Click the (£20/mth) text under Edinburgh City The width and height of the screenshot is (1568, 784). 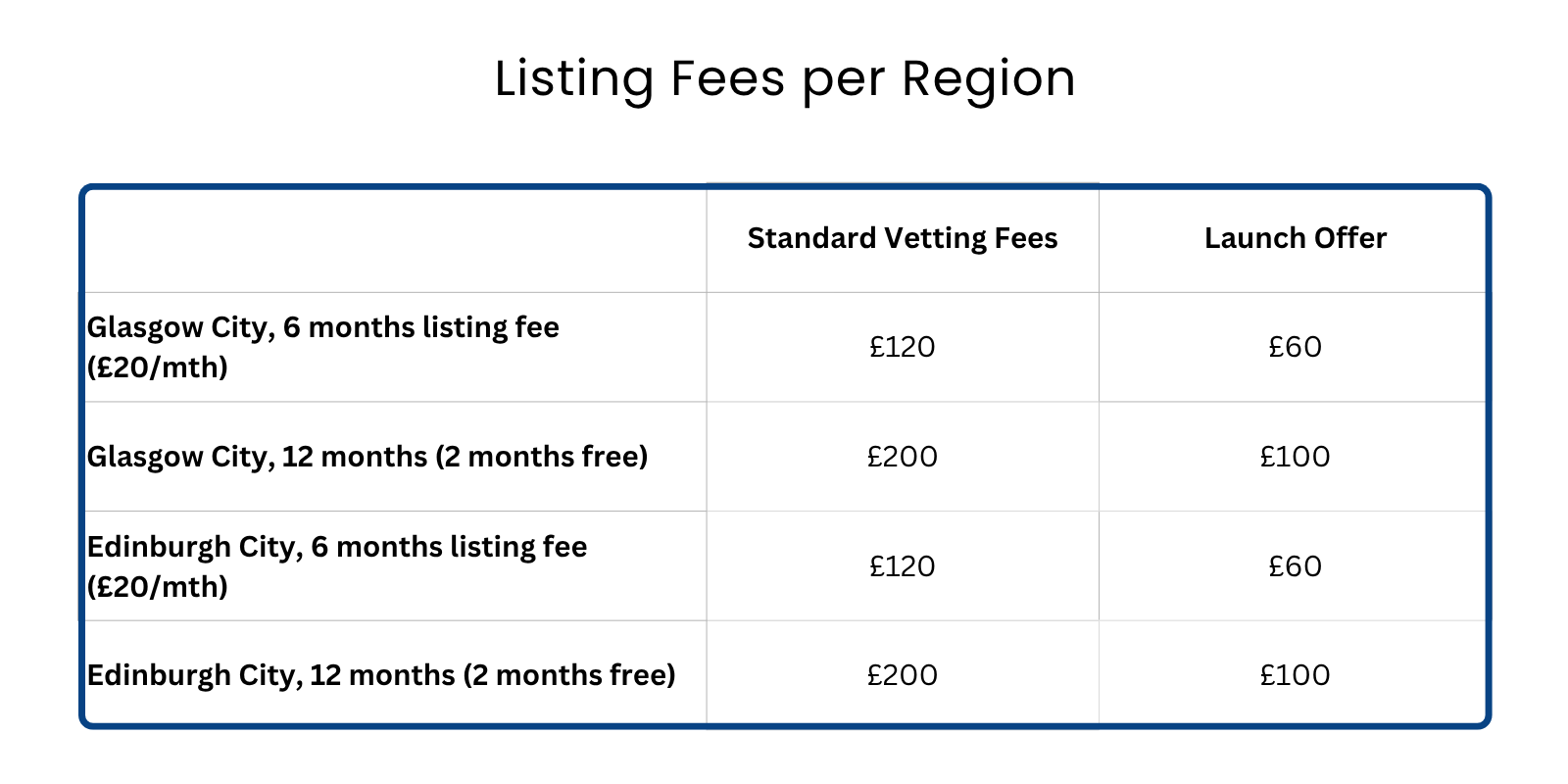[x=158, y=587]
